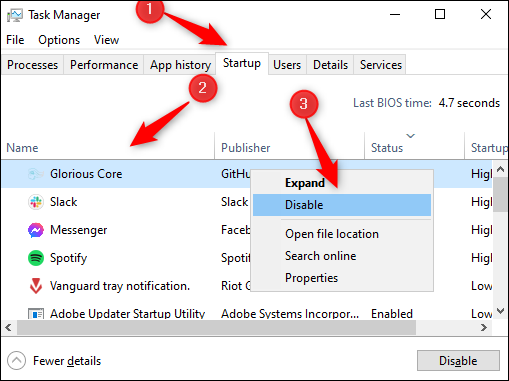509x381 pixels.
Task: Choose Disable in the context menu
Action: point(342,205)
